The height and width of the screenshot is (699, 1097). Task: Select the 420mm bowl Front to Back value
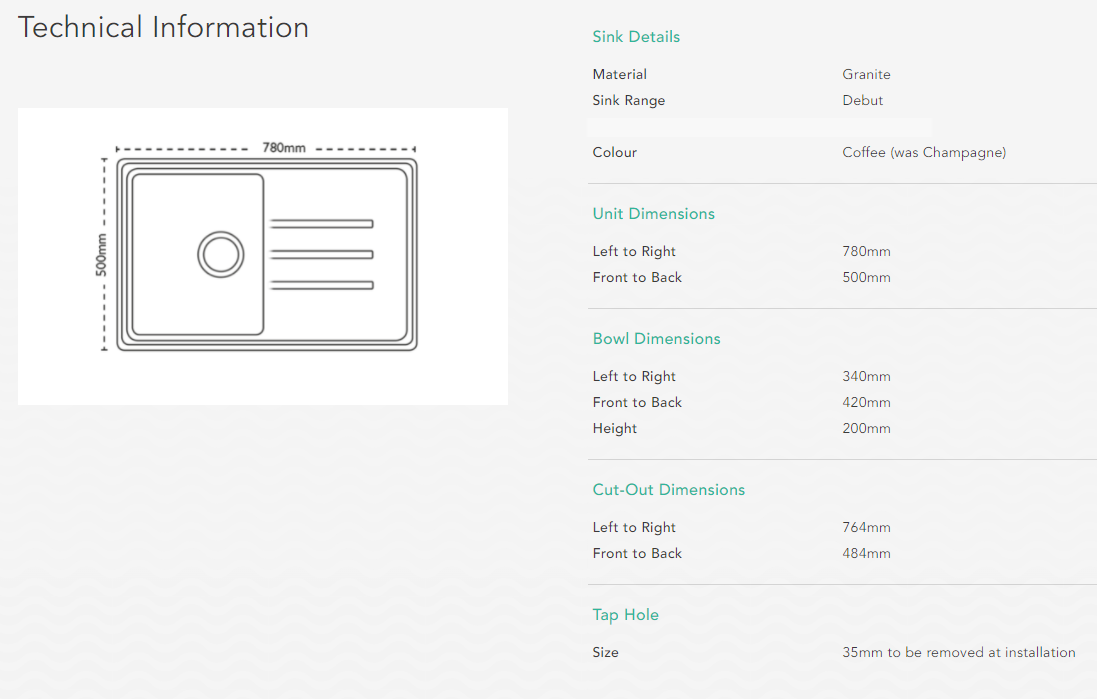click(x=866, y=403)
